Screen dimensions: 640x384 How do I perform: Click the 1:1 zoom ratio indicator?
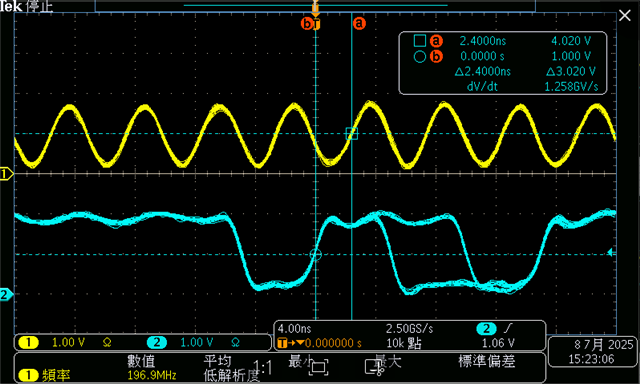click(263, 368)
